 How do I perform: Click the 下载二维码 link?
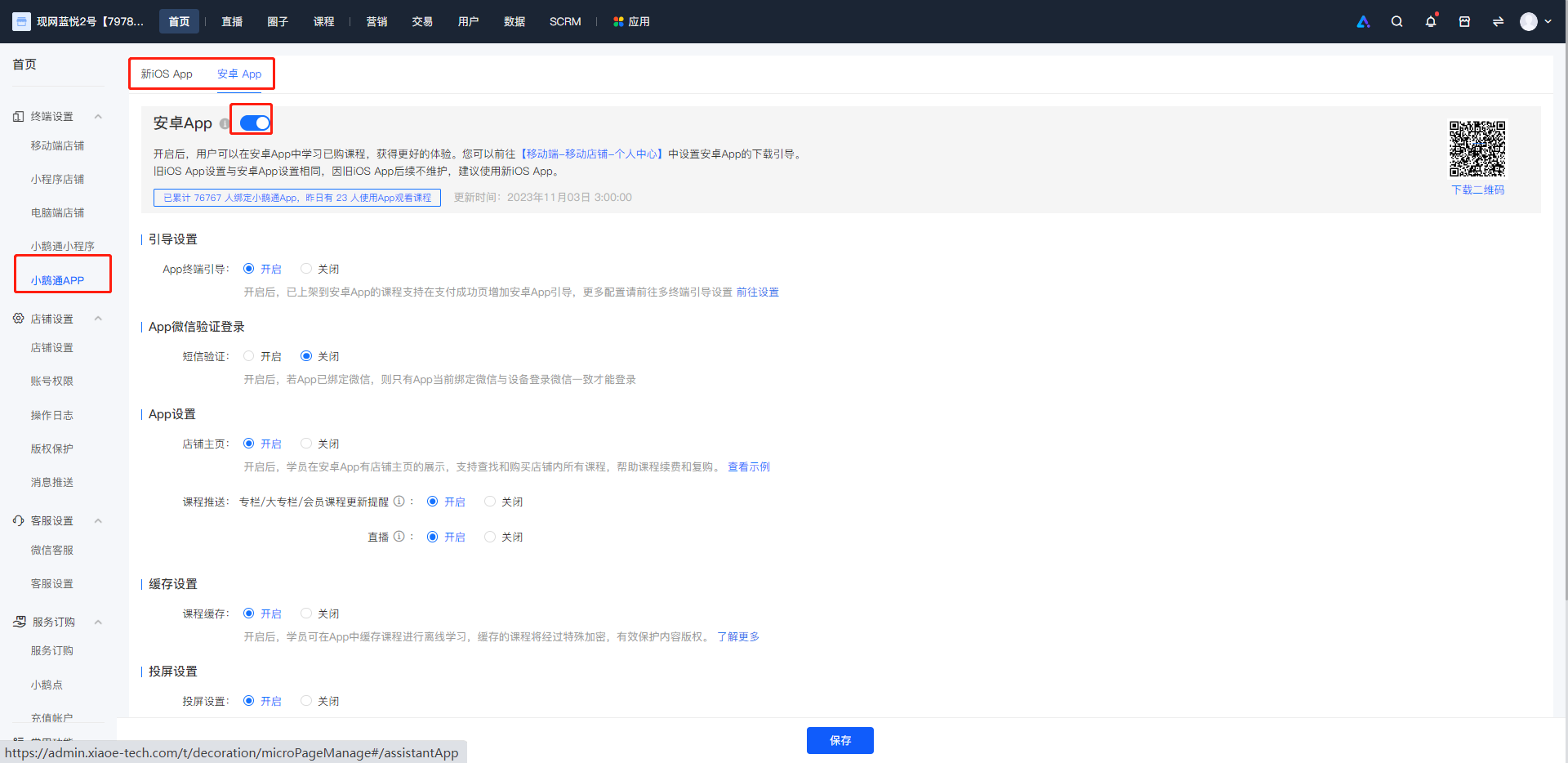point(1477,190)
